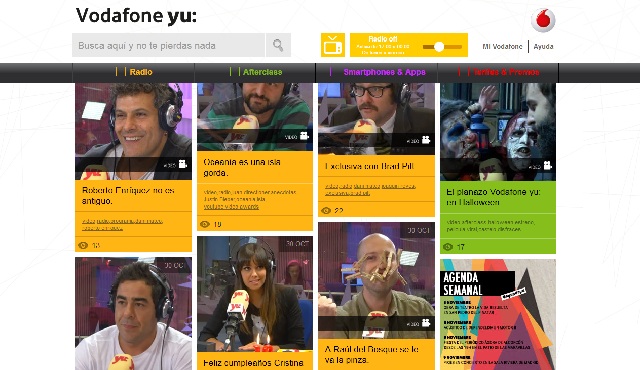Open the Brad Pitt exclusive video thumbnail

pos(376,119)
